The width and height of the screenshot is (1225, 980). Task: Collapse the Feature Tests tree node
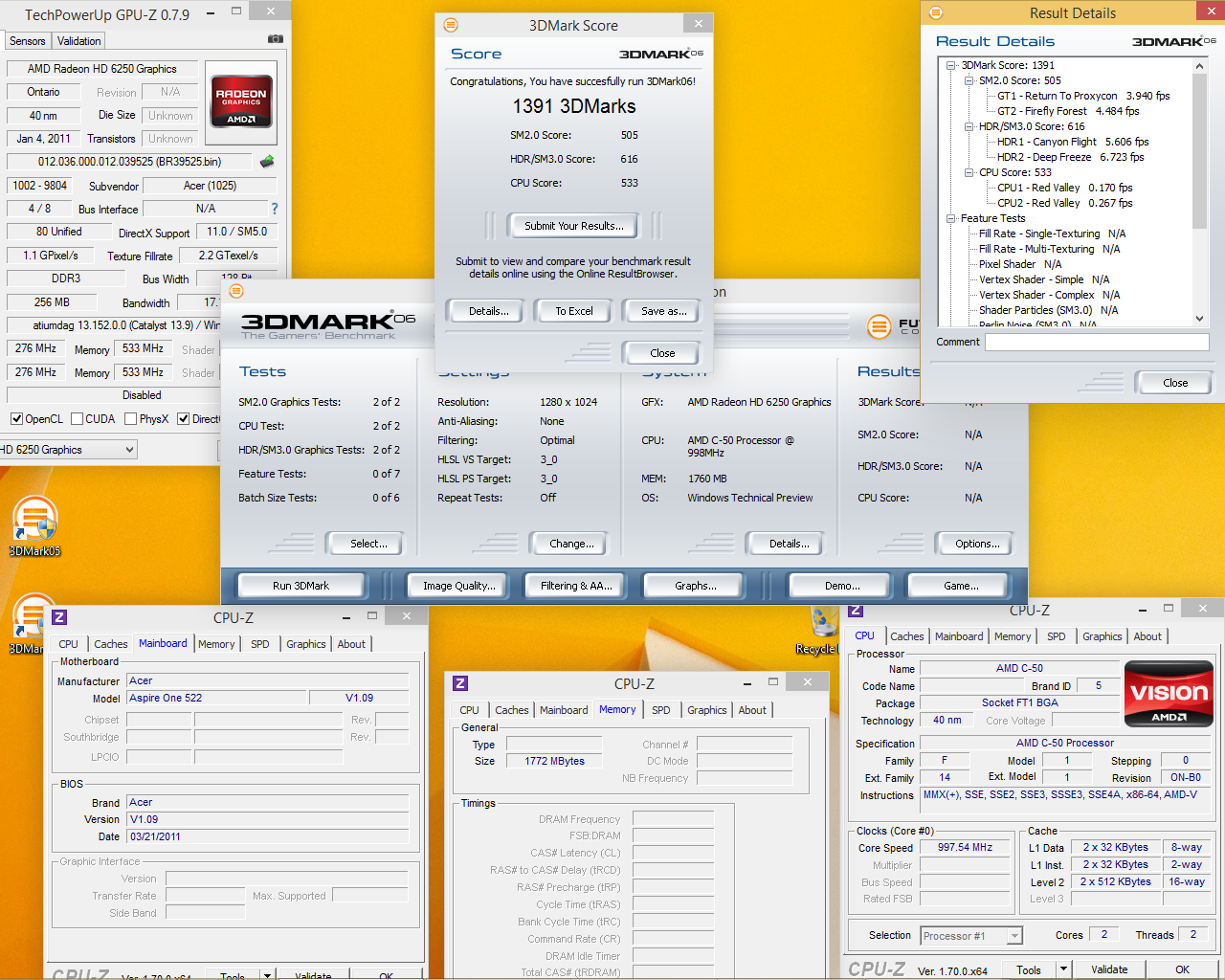[x=951, y=218]
